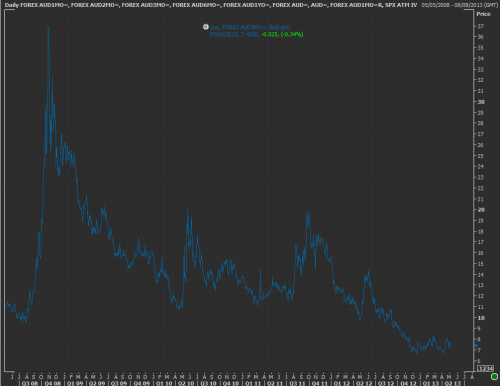
Task: Click the 'Q1 11' quarter label
Action: 253,383
